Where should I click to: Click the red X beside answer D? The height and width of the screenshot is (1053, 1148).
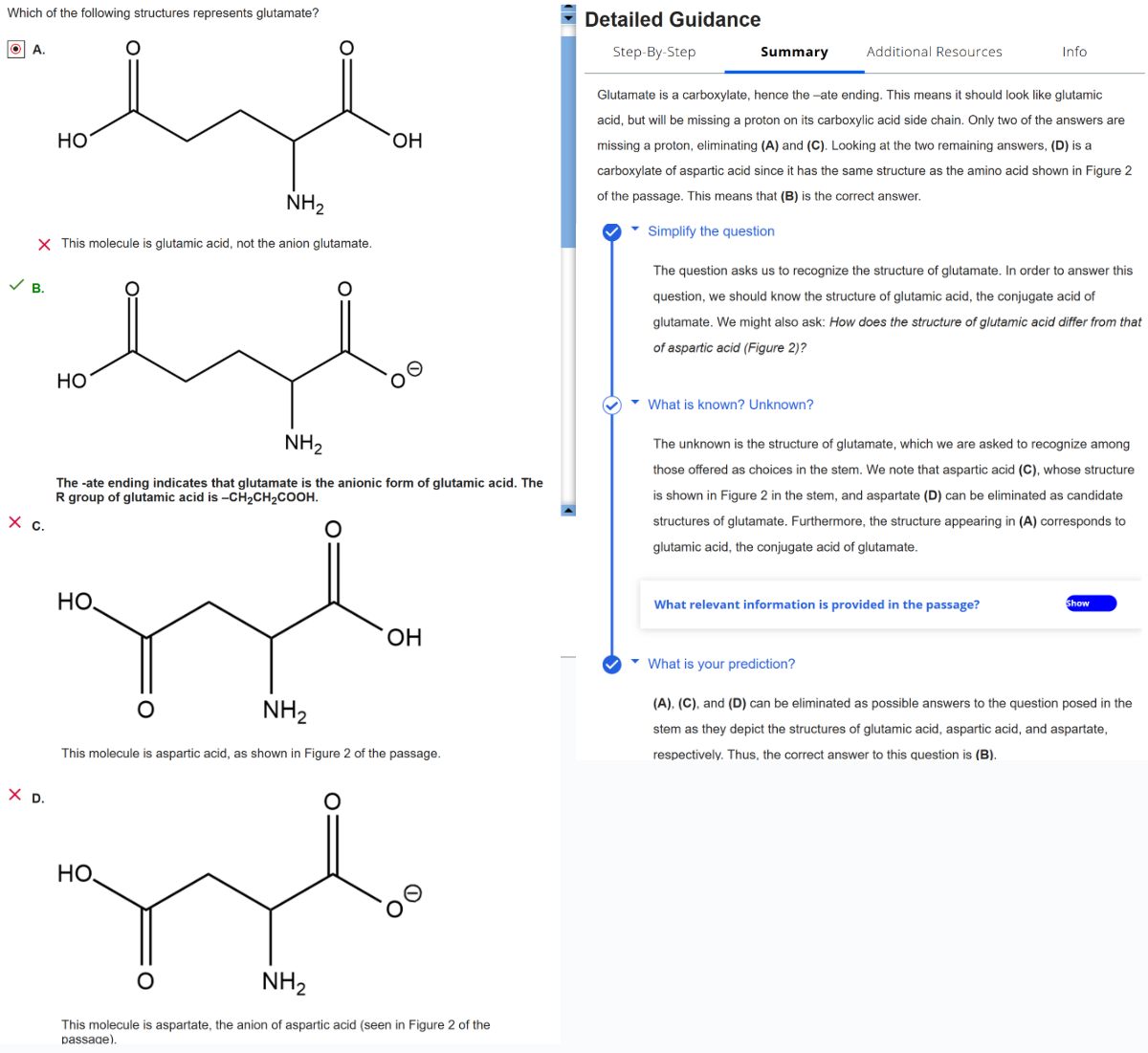tap(15, 795)
